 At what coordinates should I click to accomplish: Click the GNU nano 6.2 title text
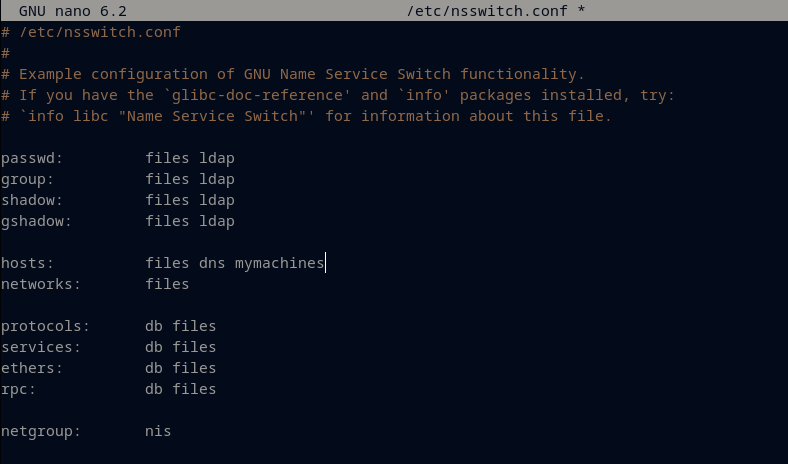[68, 10]
